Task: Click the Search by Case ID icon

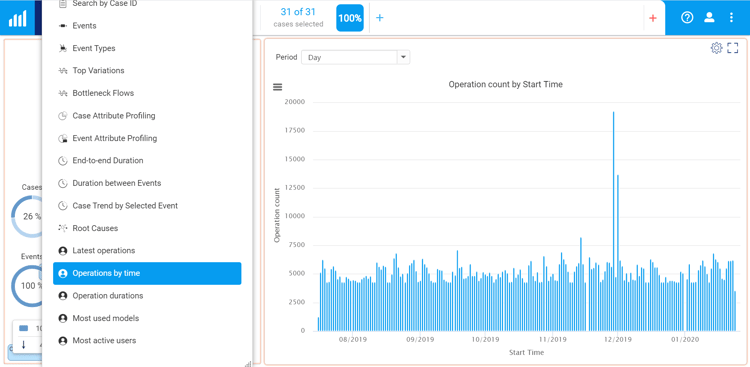Action: [x=62, y=4]
